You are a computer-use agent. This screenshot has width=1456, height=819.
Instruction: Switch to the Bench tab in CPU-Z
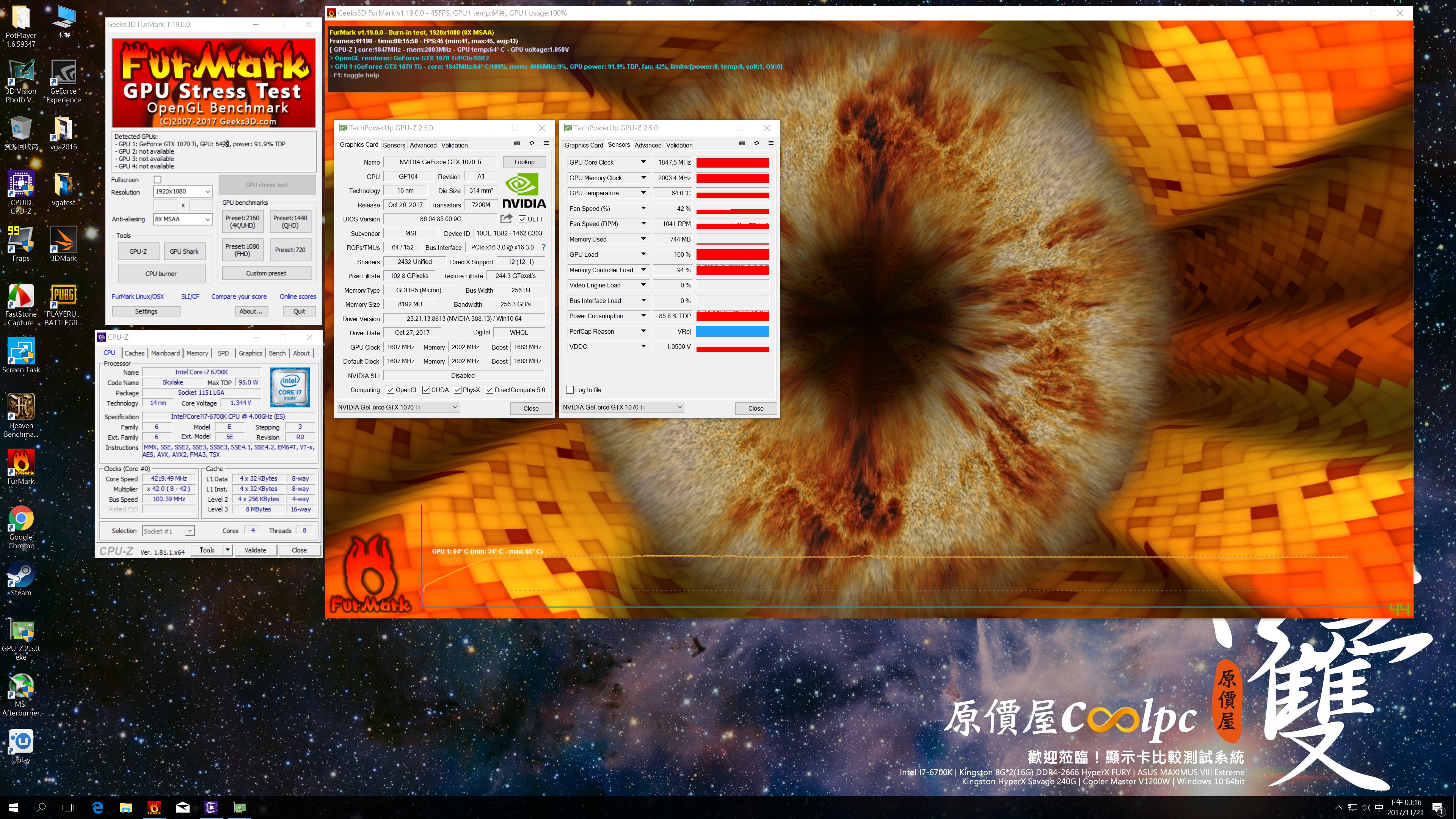(277, 353)
